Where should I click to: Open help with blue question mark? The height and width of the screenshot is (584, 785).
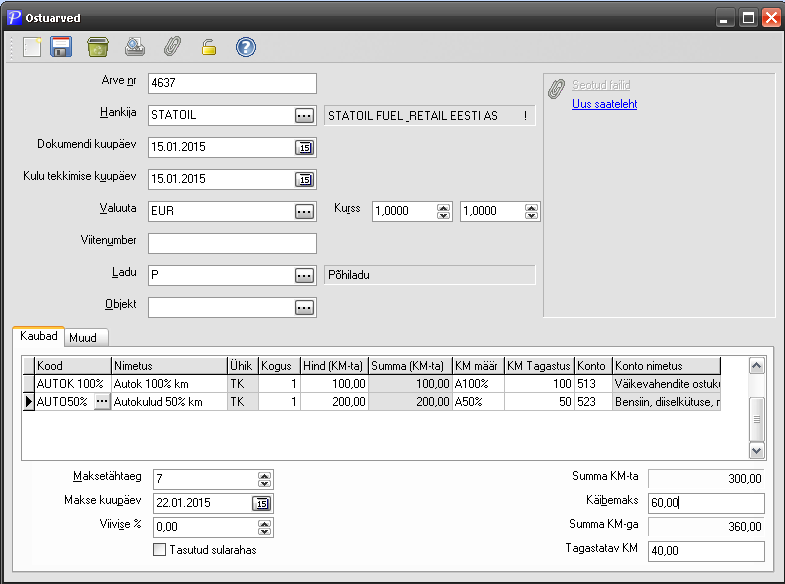click(x=246, y=47)
